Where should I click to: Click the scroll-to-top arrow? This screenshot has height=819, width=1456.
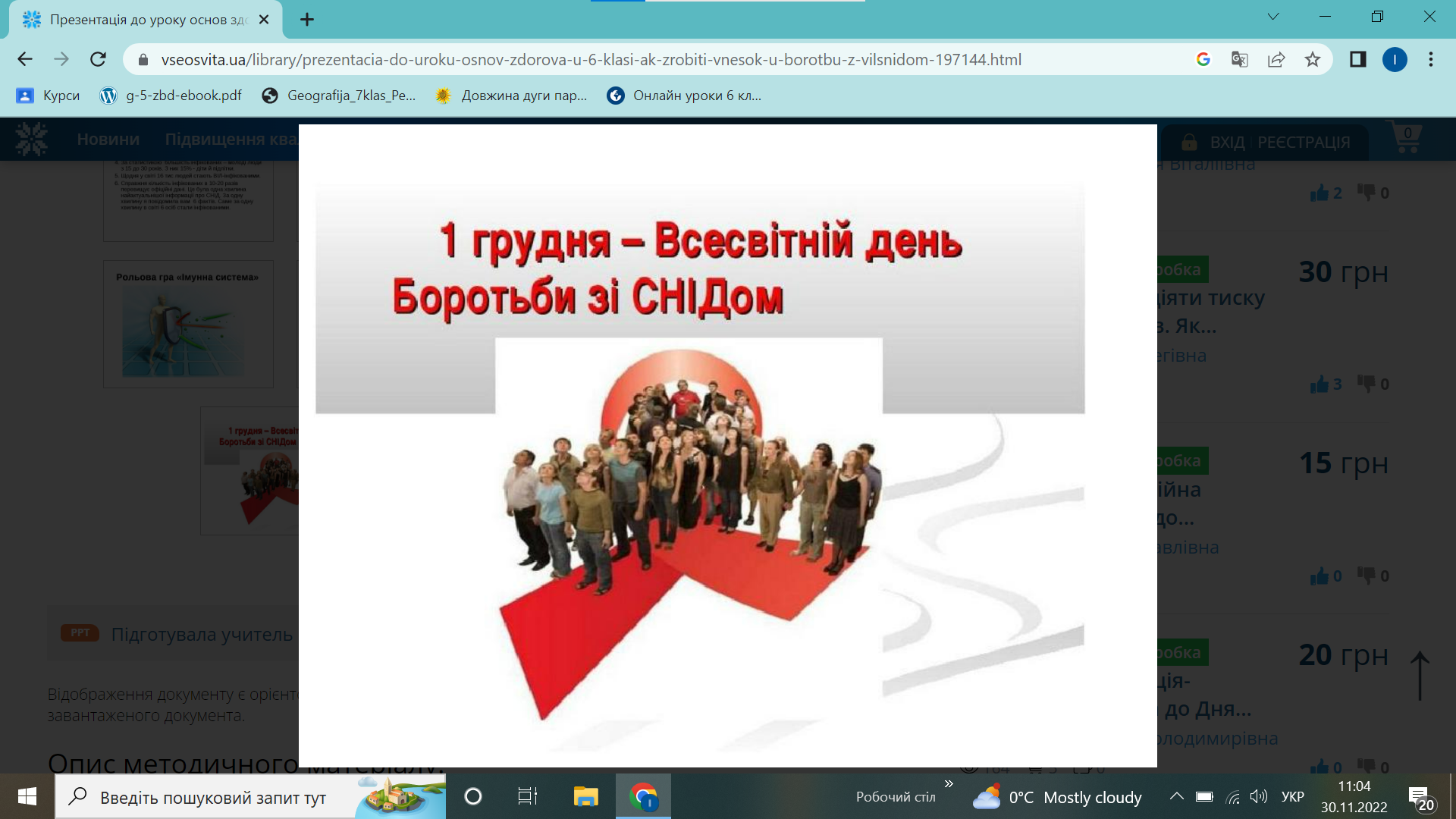[1420, 675]
